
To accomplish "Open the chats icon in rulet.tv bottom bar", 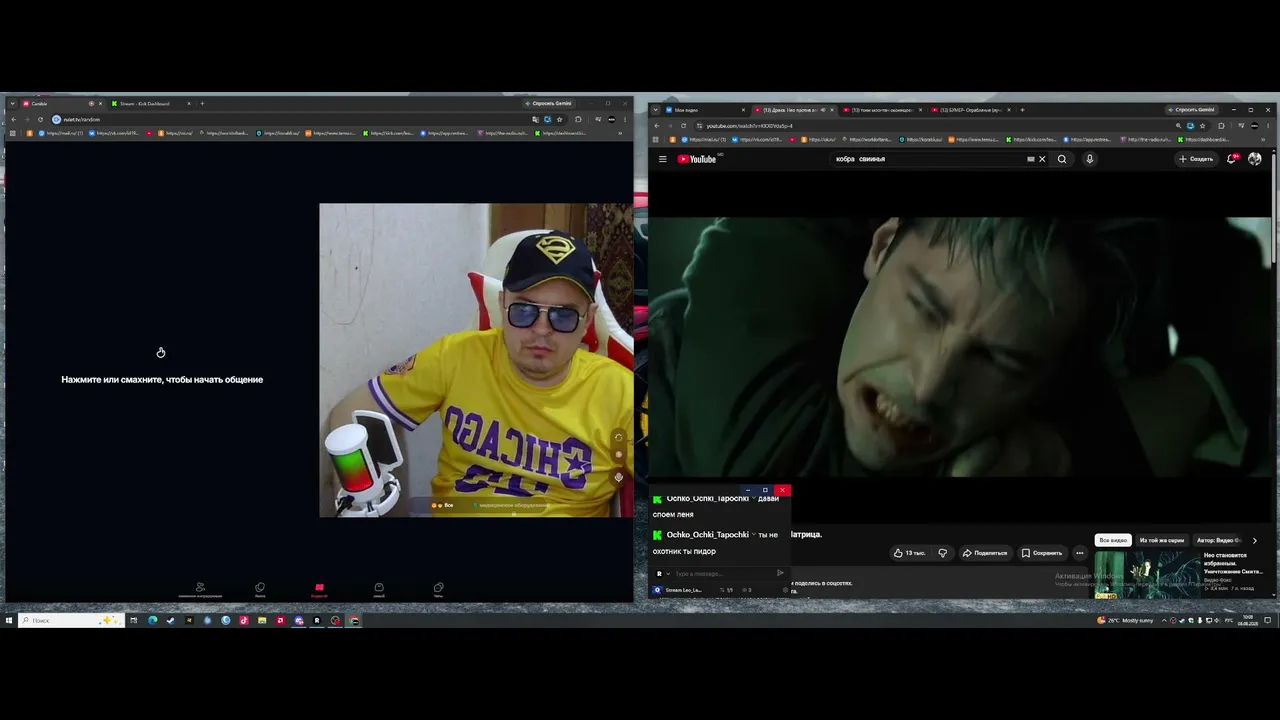I will click(438, 589).
